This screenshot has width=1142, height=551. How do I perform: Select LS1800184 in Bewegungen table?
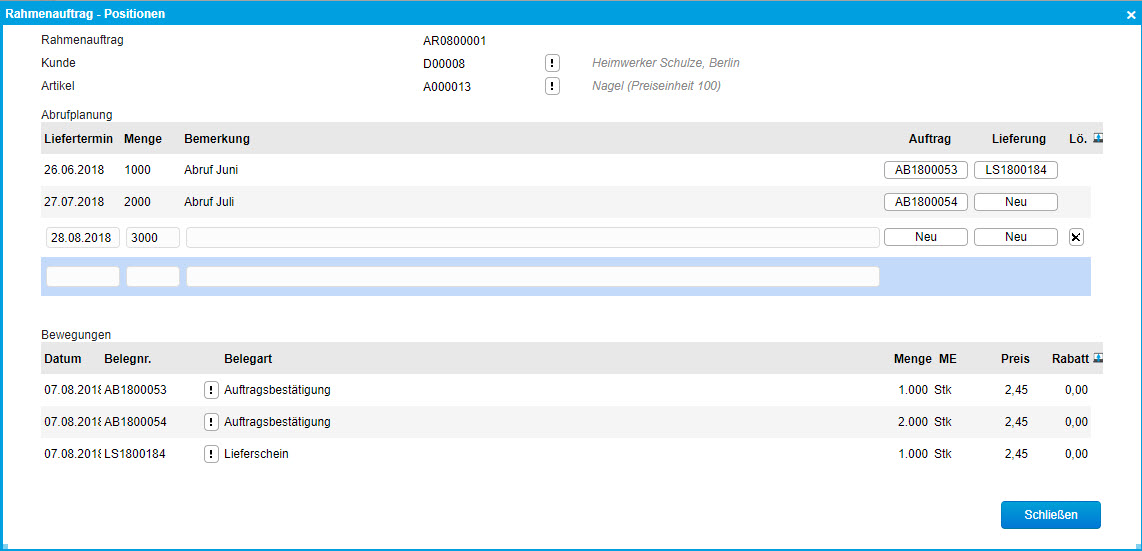pyautogui.click(x=135, y=454)
